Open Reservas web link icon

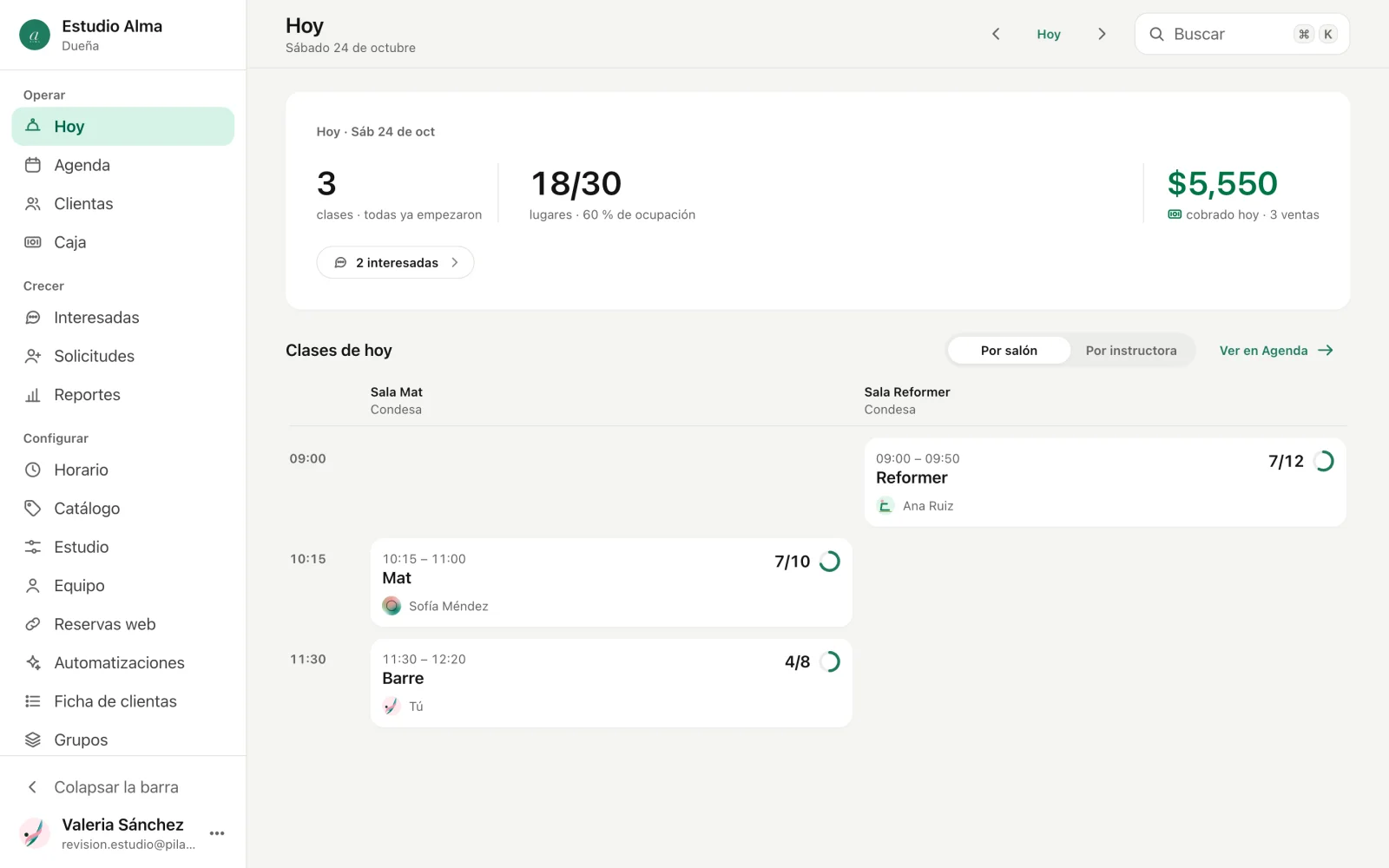click(33, 624)
